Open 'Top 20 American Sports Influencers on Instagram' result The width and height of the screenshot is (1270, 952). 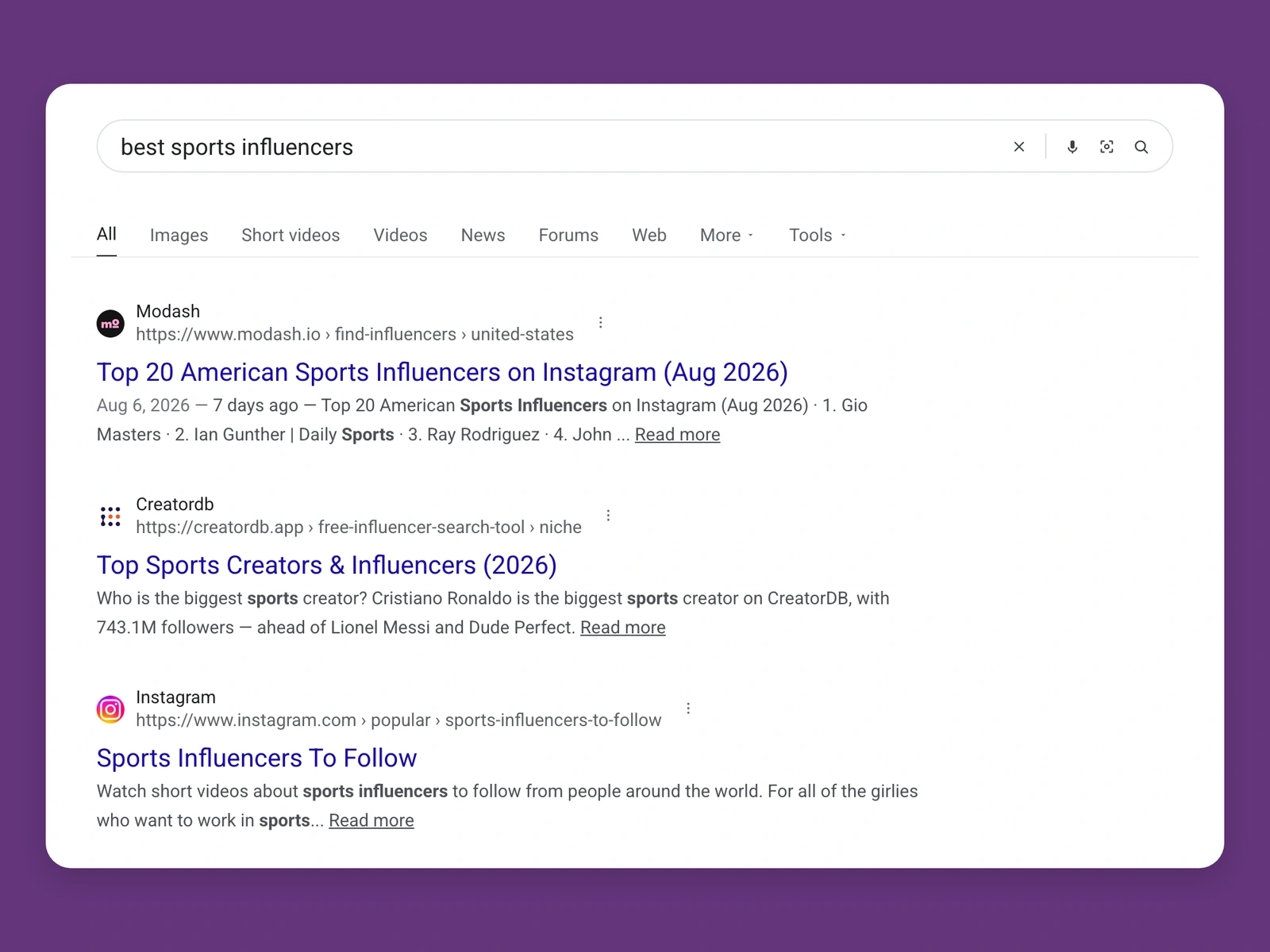point(442,372)
